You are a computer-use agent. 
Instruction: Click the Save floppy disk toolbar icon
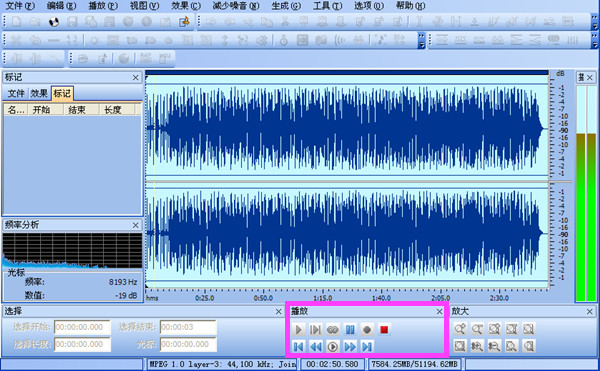coord(72,21)
